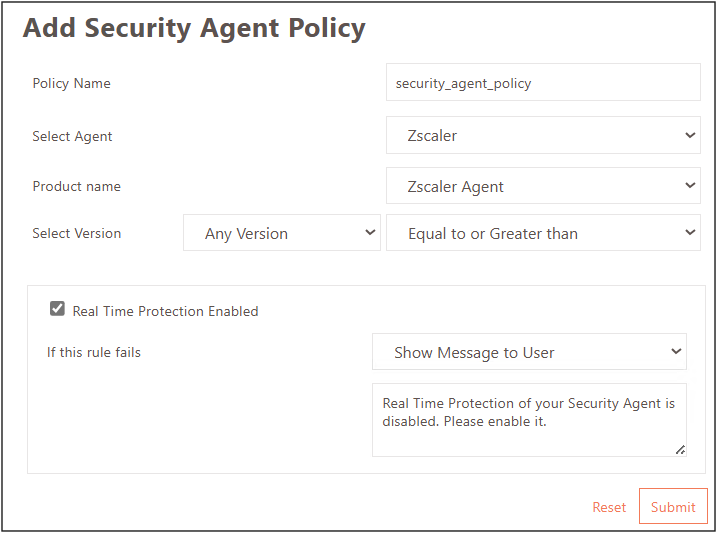Click the Select Version label
This screenshot has height=537, width=716.
pyautogui.click(x=76, y=233)
